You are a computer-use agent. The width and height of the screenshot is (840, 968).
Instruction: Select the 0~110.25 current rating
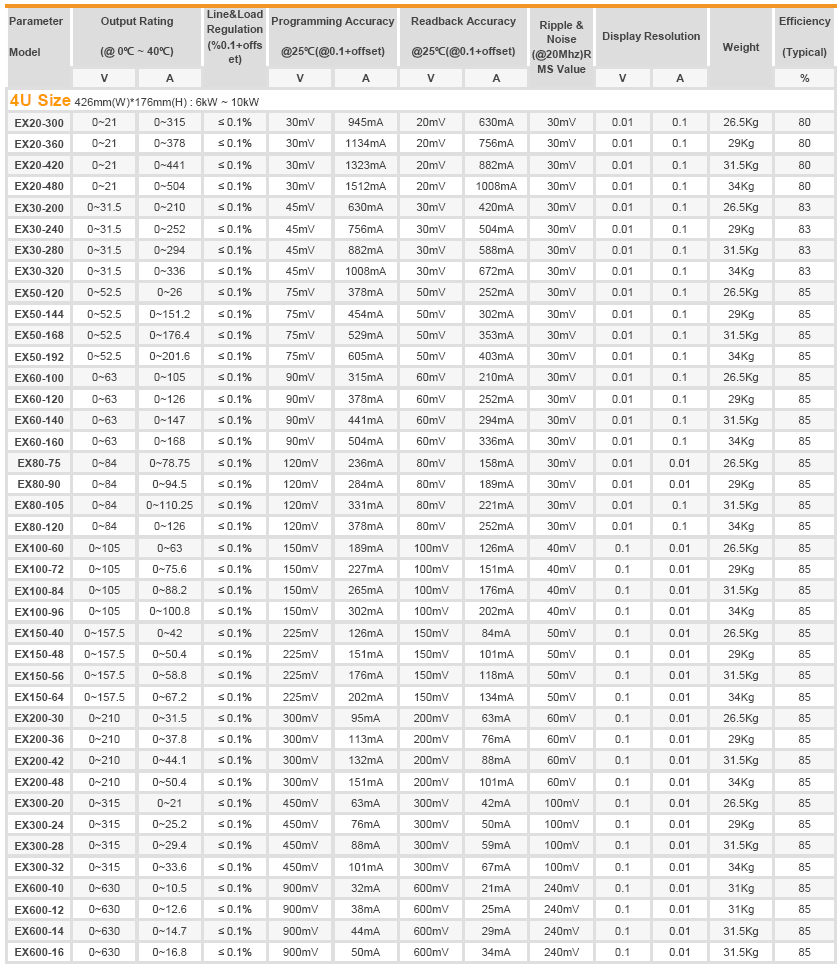coord(170,506)
